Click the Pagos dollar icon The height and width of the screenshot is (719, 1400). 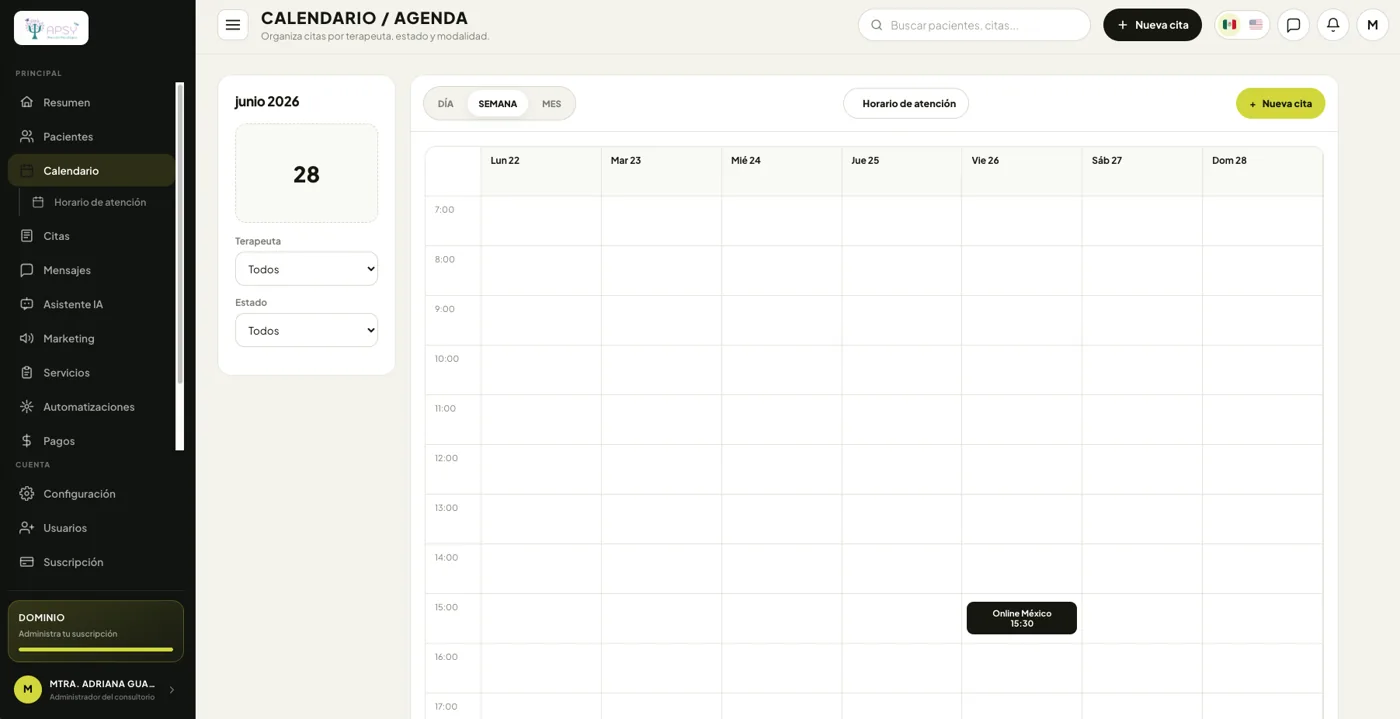(27, 440)
